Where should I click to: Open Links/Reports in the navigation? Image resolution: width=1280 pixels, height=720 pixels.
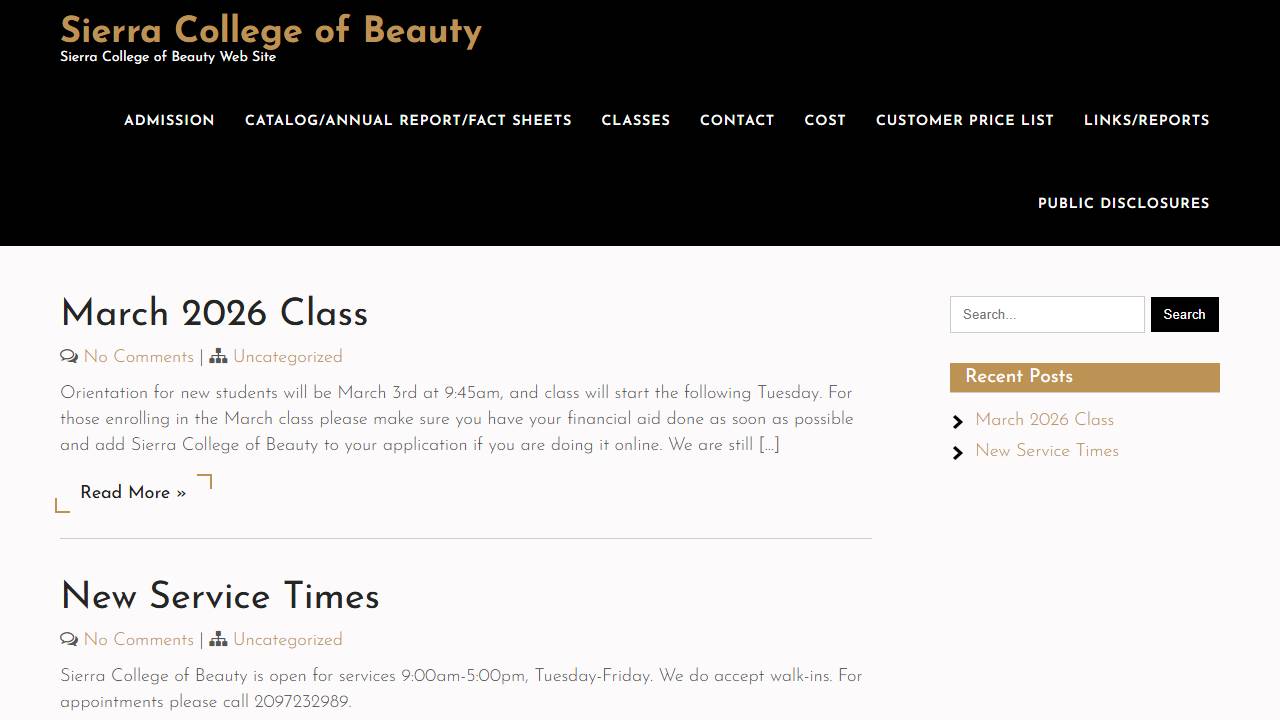[x=1147, y=121]
